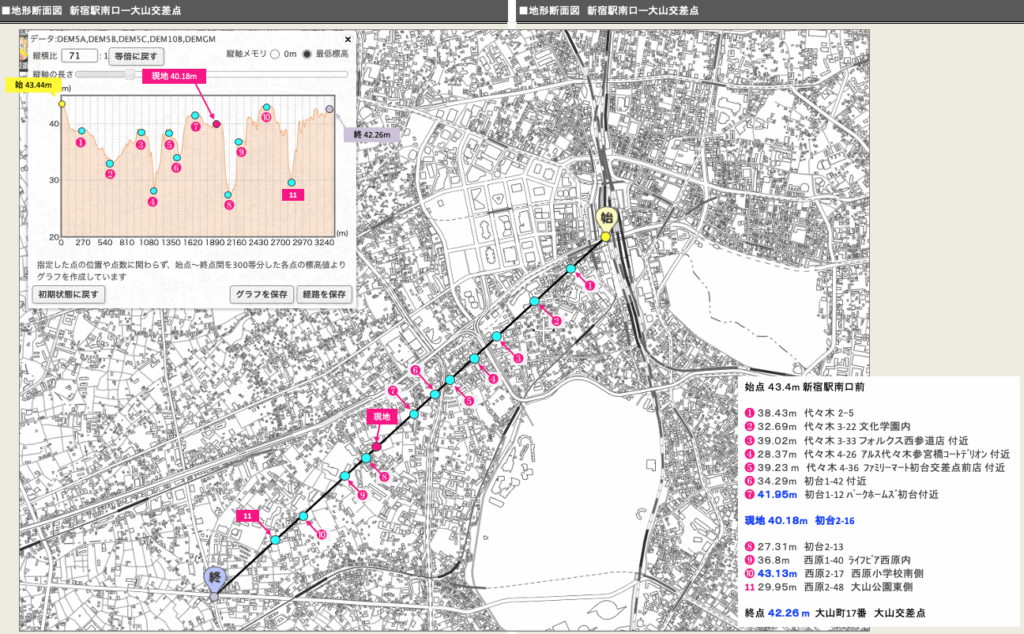The image size is (1024, 634).
Task: Click the 36.8m ライフピア西原内 list row
Action: coord(827,560)
